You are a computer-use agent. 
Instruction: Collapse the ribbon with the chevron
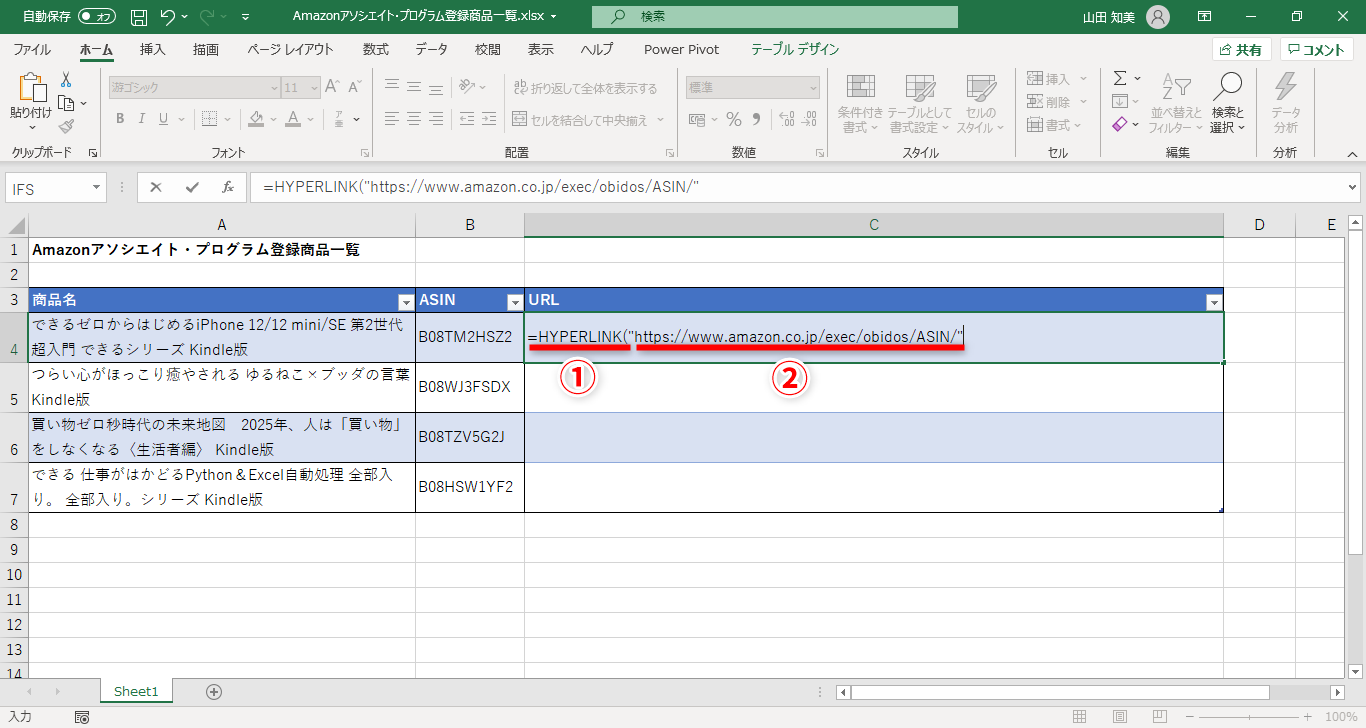point(1353,154)
